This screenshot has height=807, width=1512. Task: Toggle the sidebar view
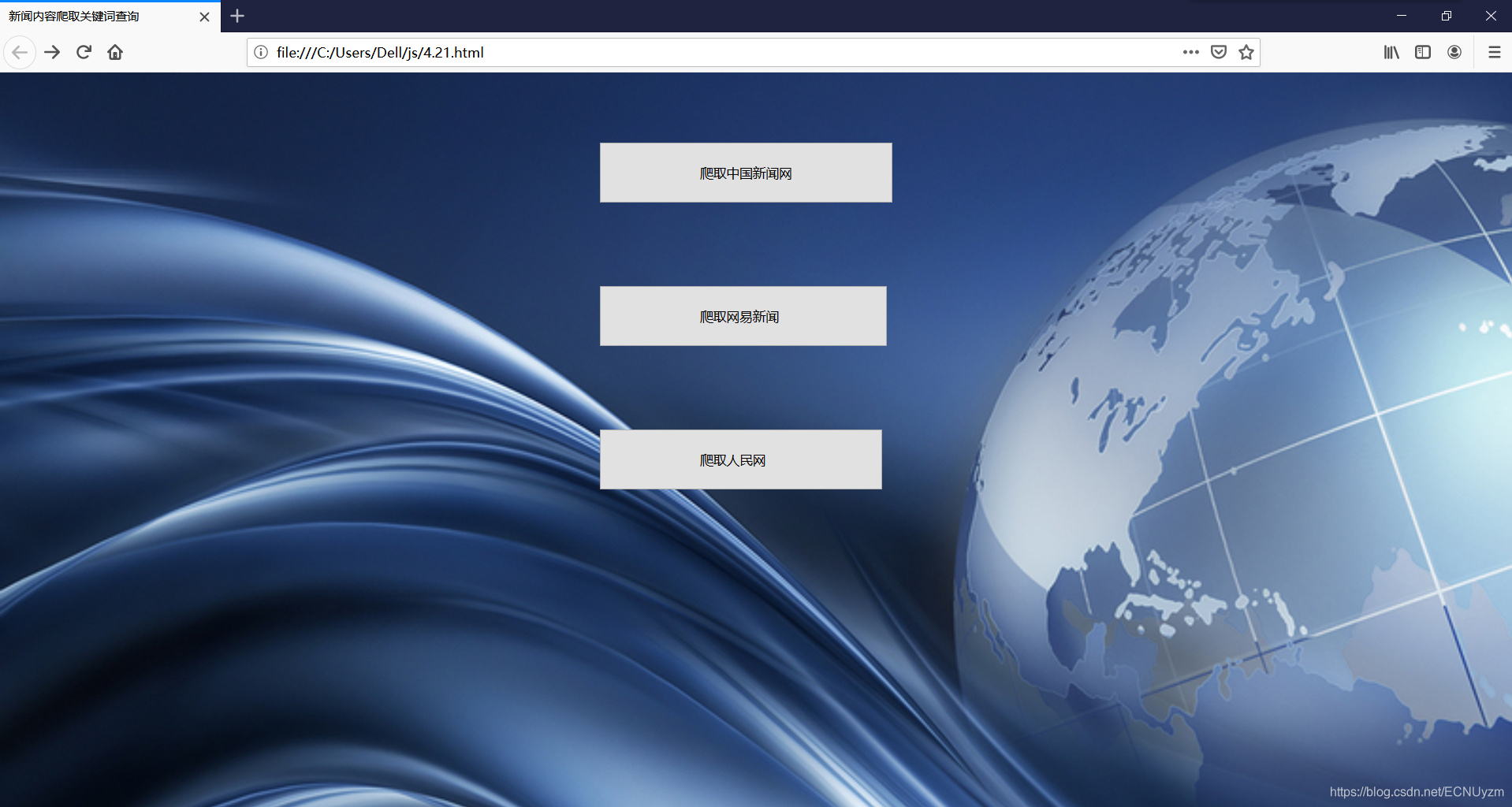pos(1423,53)
